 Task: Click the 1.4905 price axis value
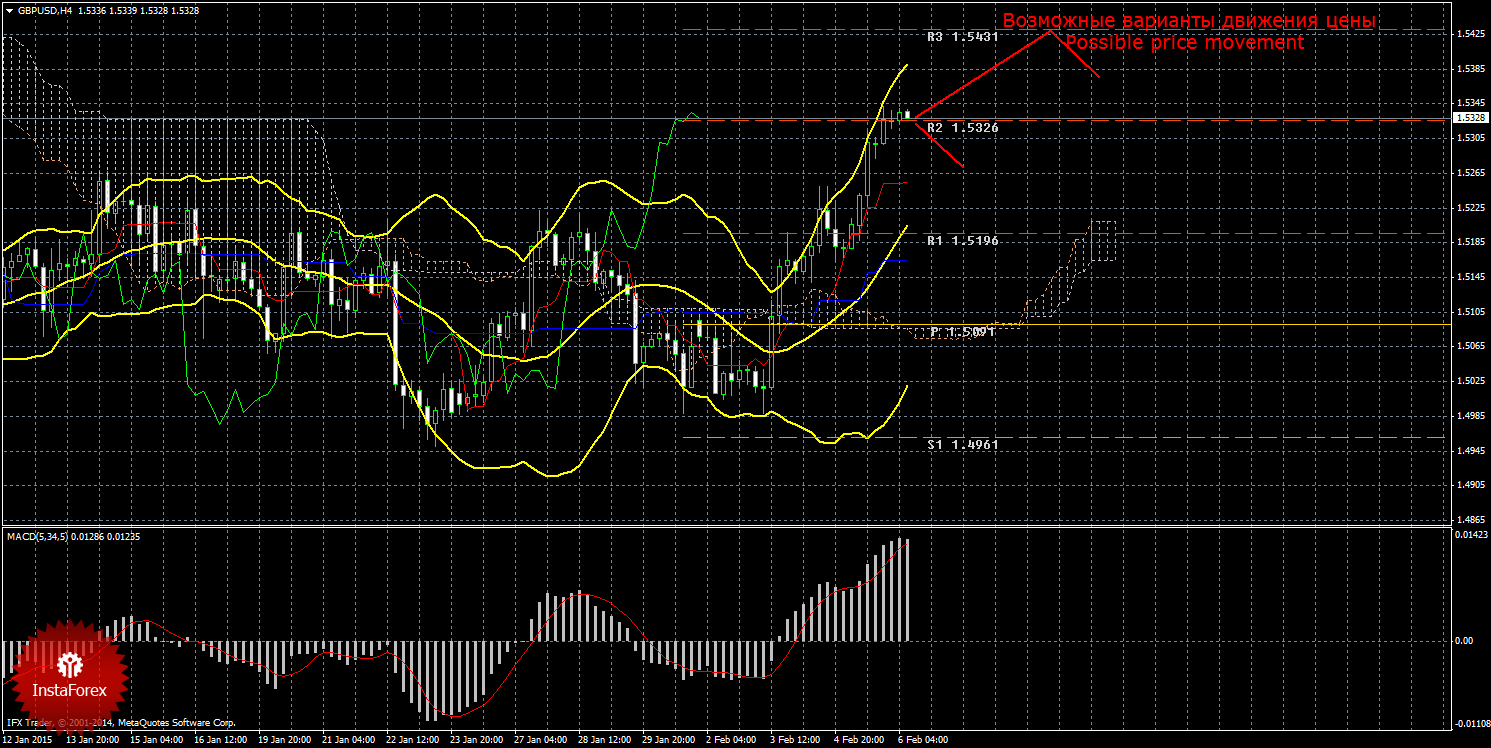pos(1471,485)
